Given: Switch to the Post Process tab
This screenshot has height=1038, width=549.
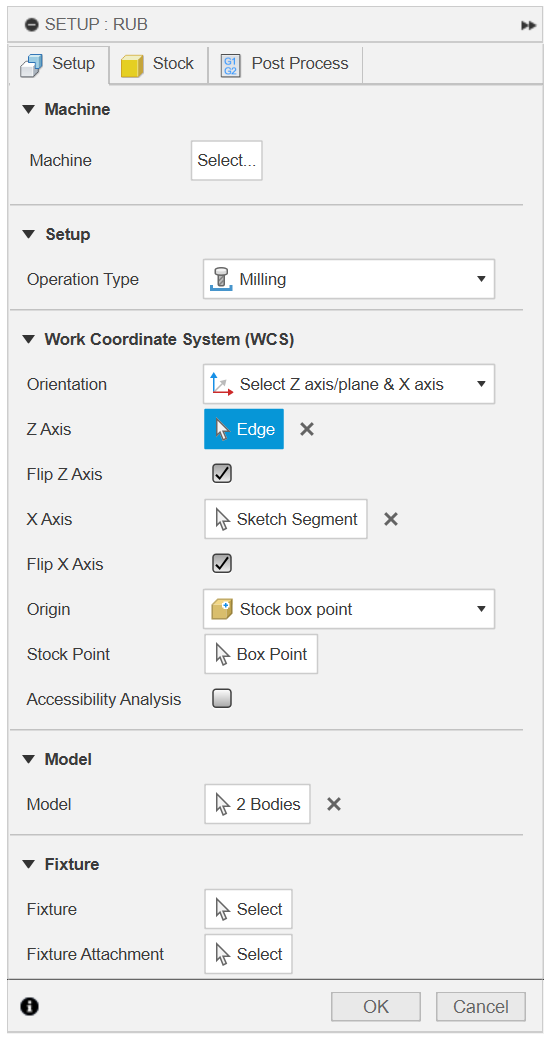Looking at the screenshot, I should (x=285, y=64).
